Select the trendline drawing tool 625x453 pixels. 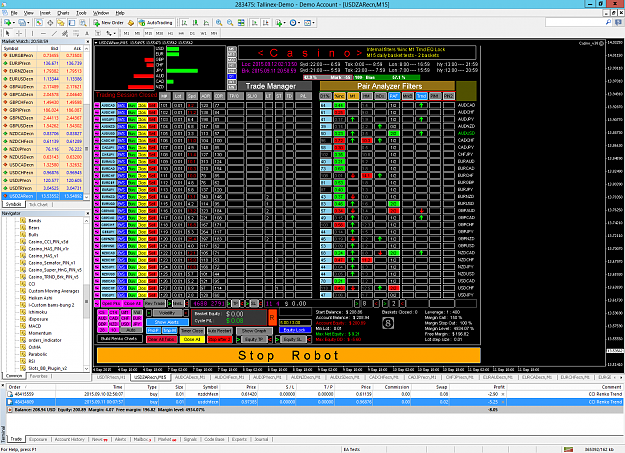click(54, 33)
